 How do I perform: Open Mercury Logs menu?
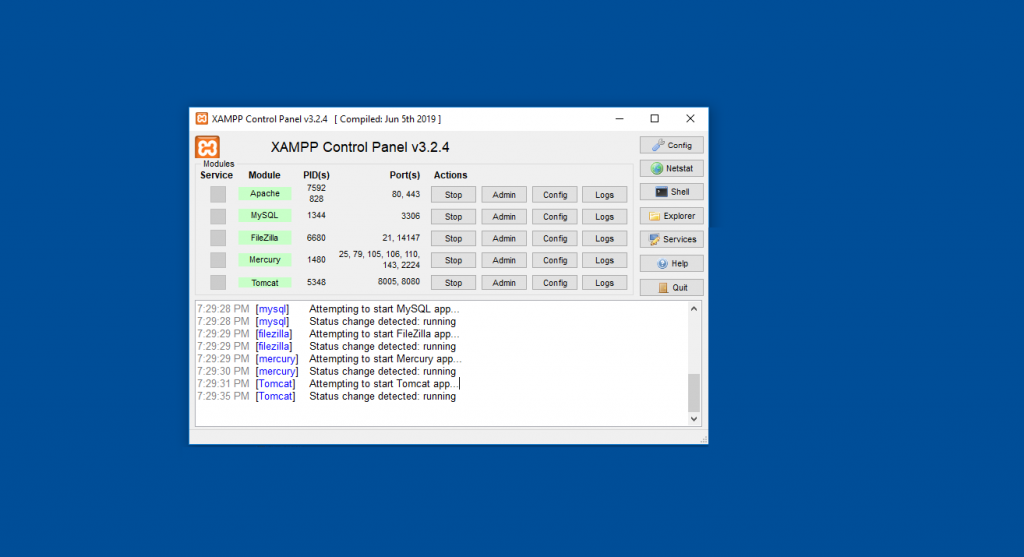(605, 260)
